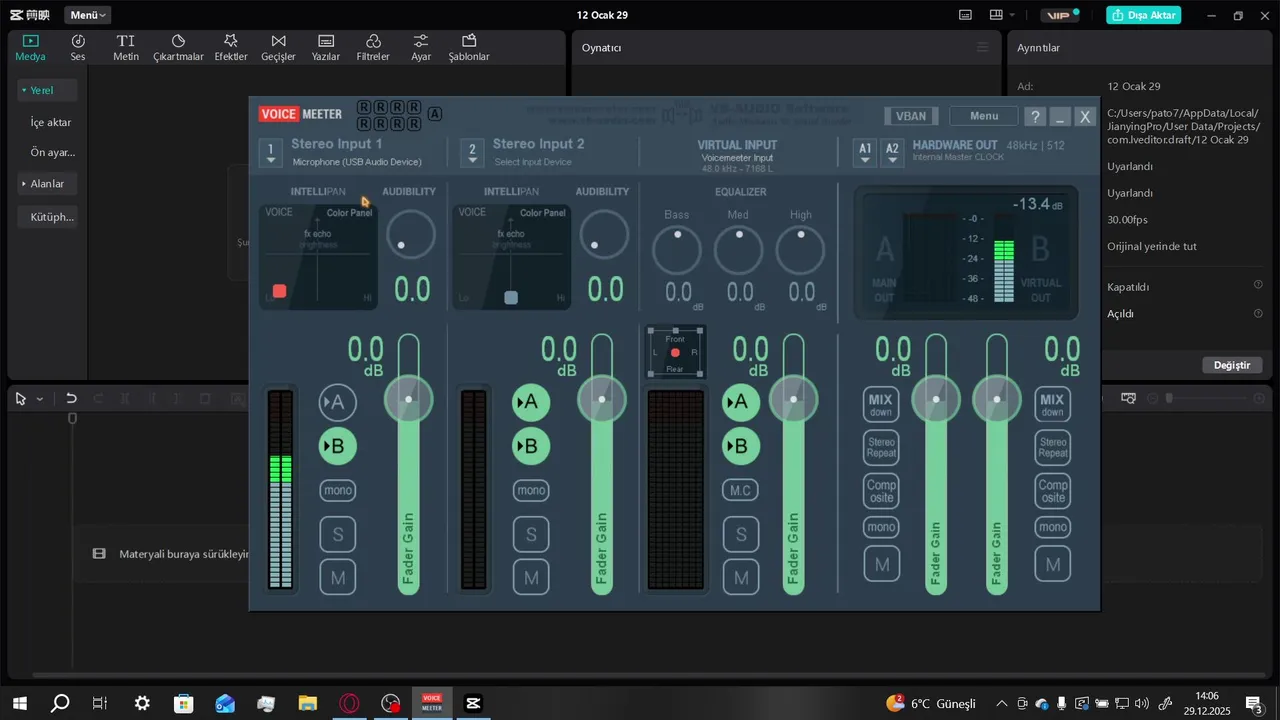The image size is (1280, 720).
Task: Click the layout icon in CapCut's title bar
Action: [x=996, y=15]
